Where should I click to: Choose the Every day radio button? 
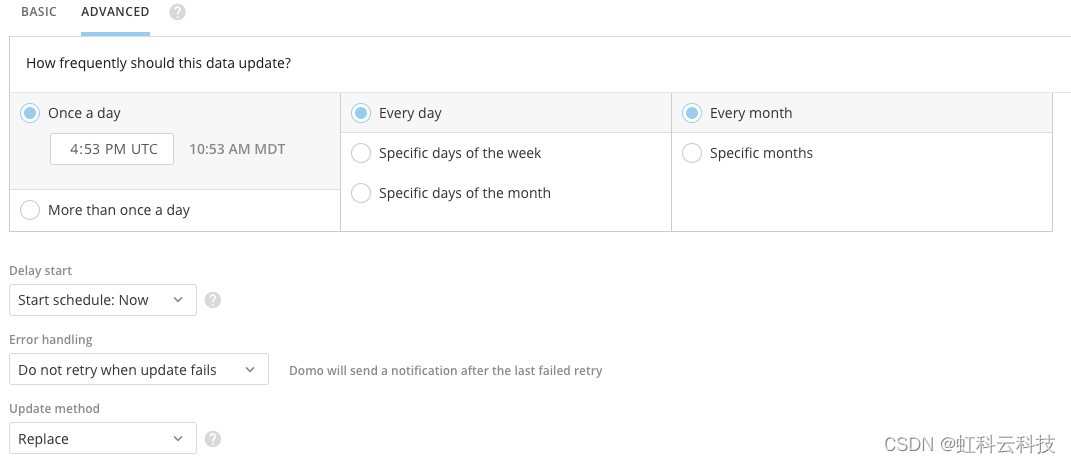pos(361,113)
